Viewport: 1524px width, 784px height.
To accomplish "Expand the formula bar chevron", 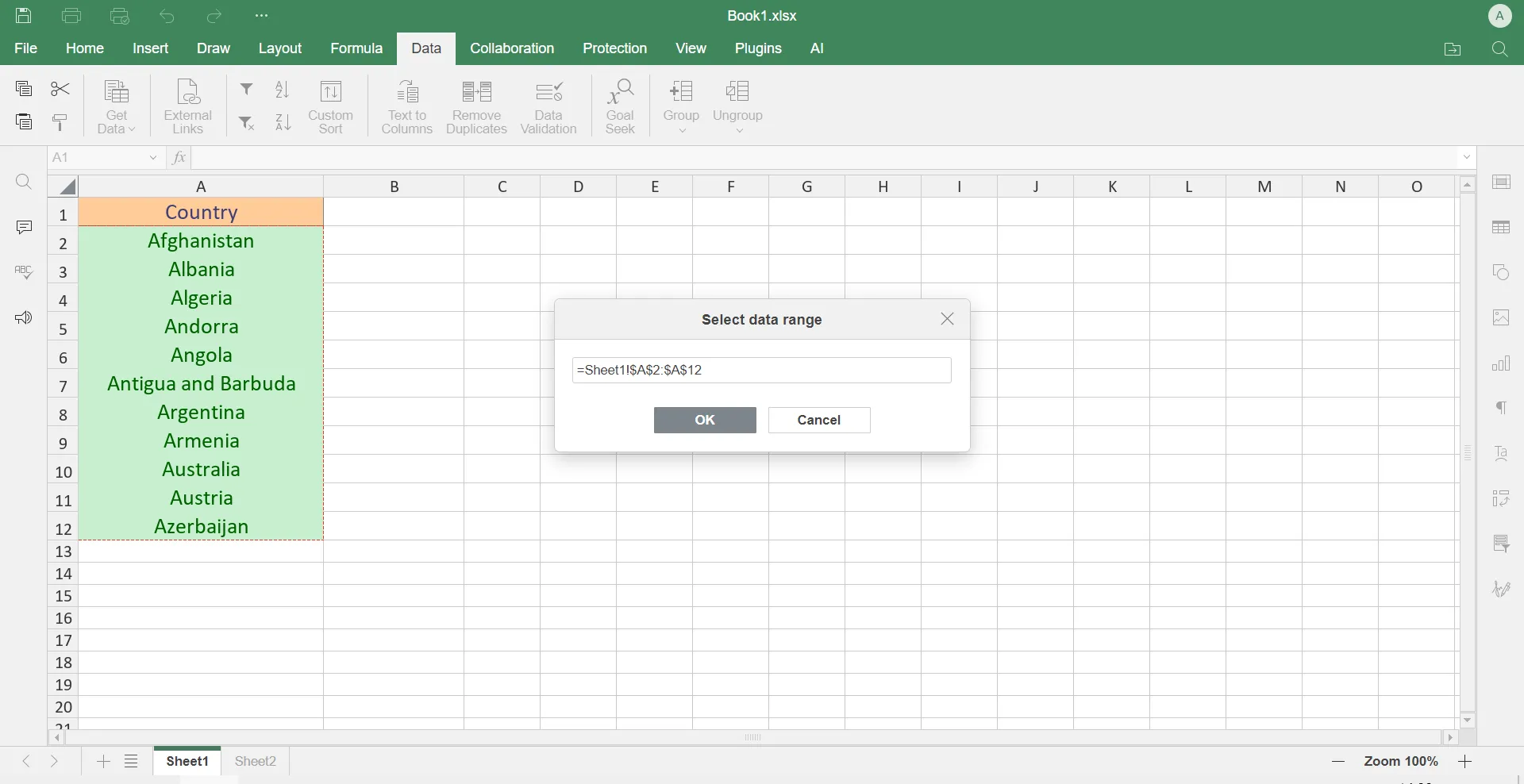I will (x=1466, y=158).
